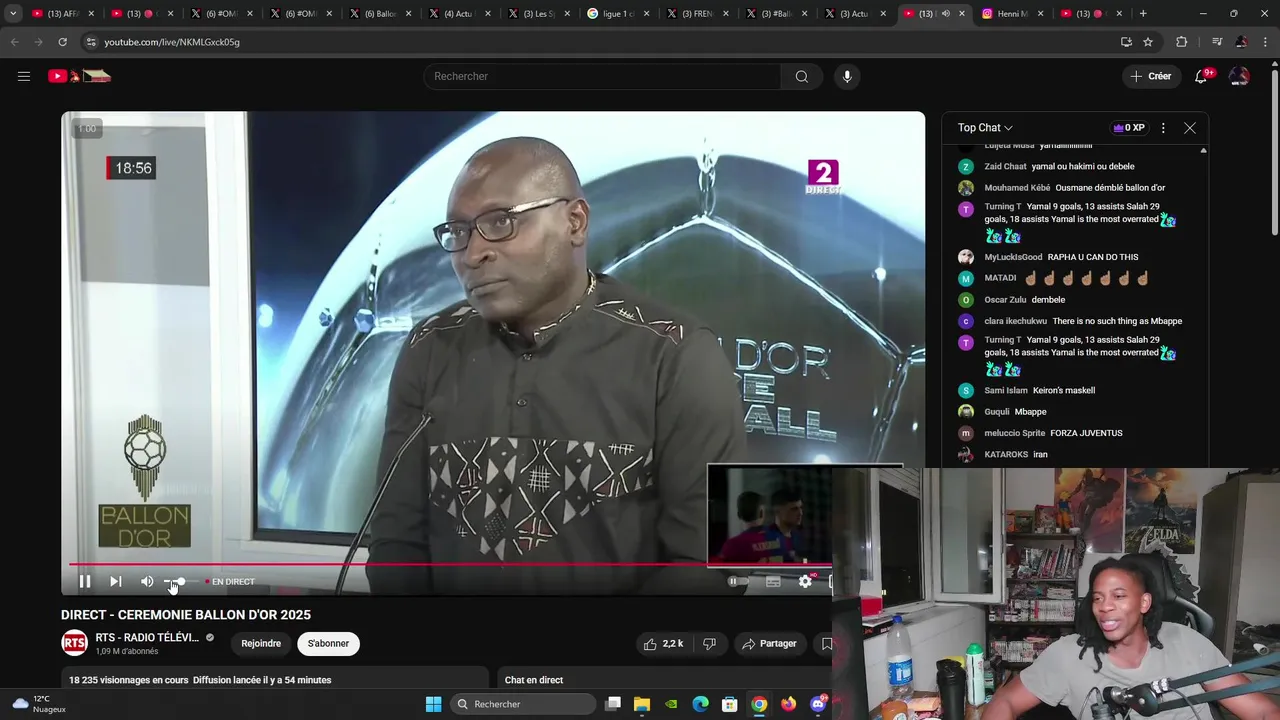Viewport: 1280px width, 720px height.
Task: Adjust the player volume slider
Action: [x=179, y=581]
